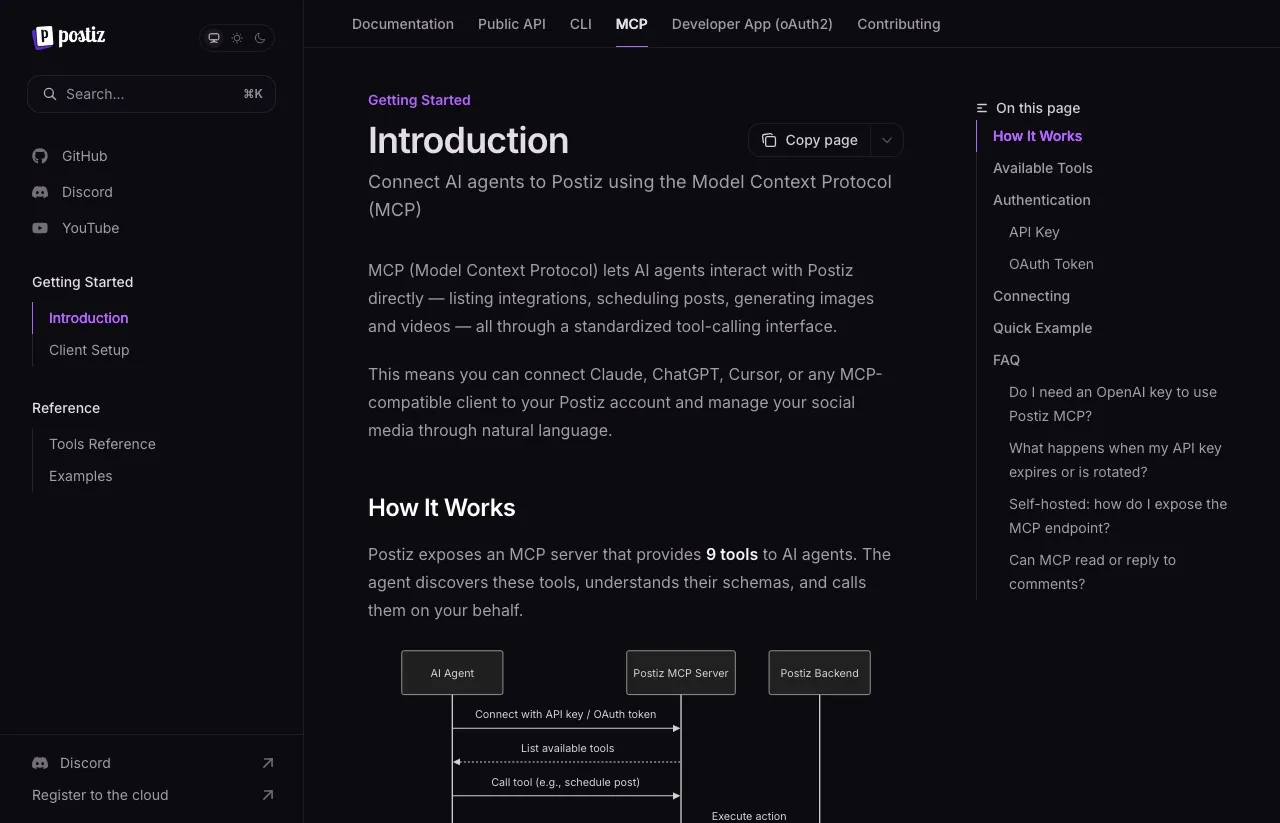
Task: Click the Postiz MCP Server diagram box
Action: pyautogui.click(x=681, y=673)
